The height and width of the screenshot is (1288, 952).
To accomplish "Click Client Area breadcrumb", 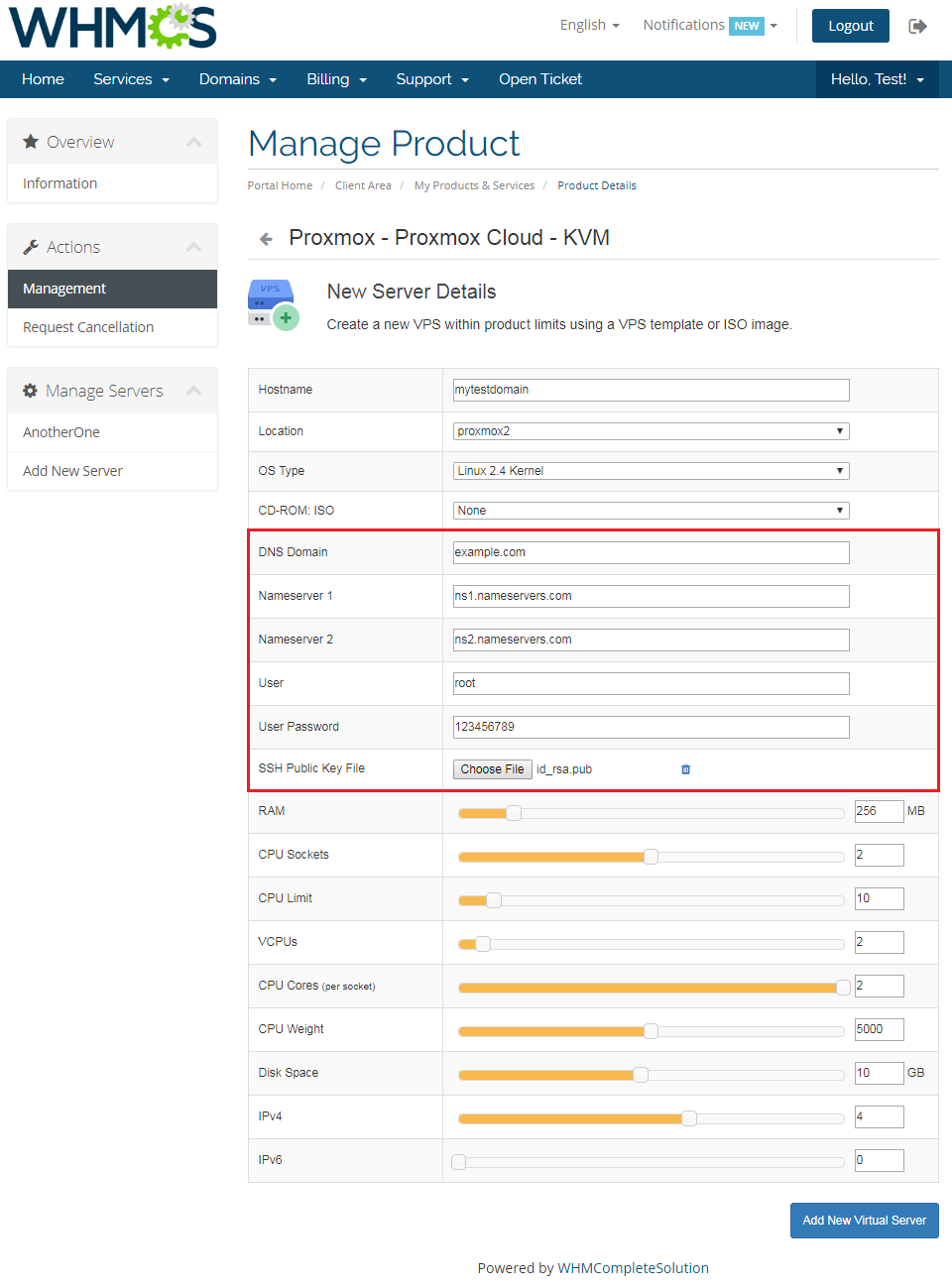I will [x=363, y=185].
